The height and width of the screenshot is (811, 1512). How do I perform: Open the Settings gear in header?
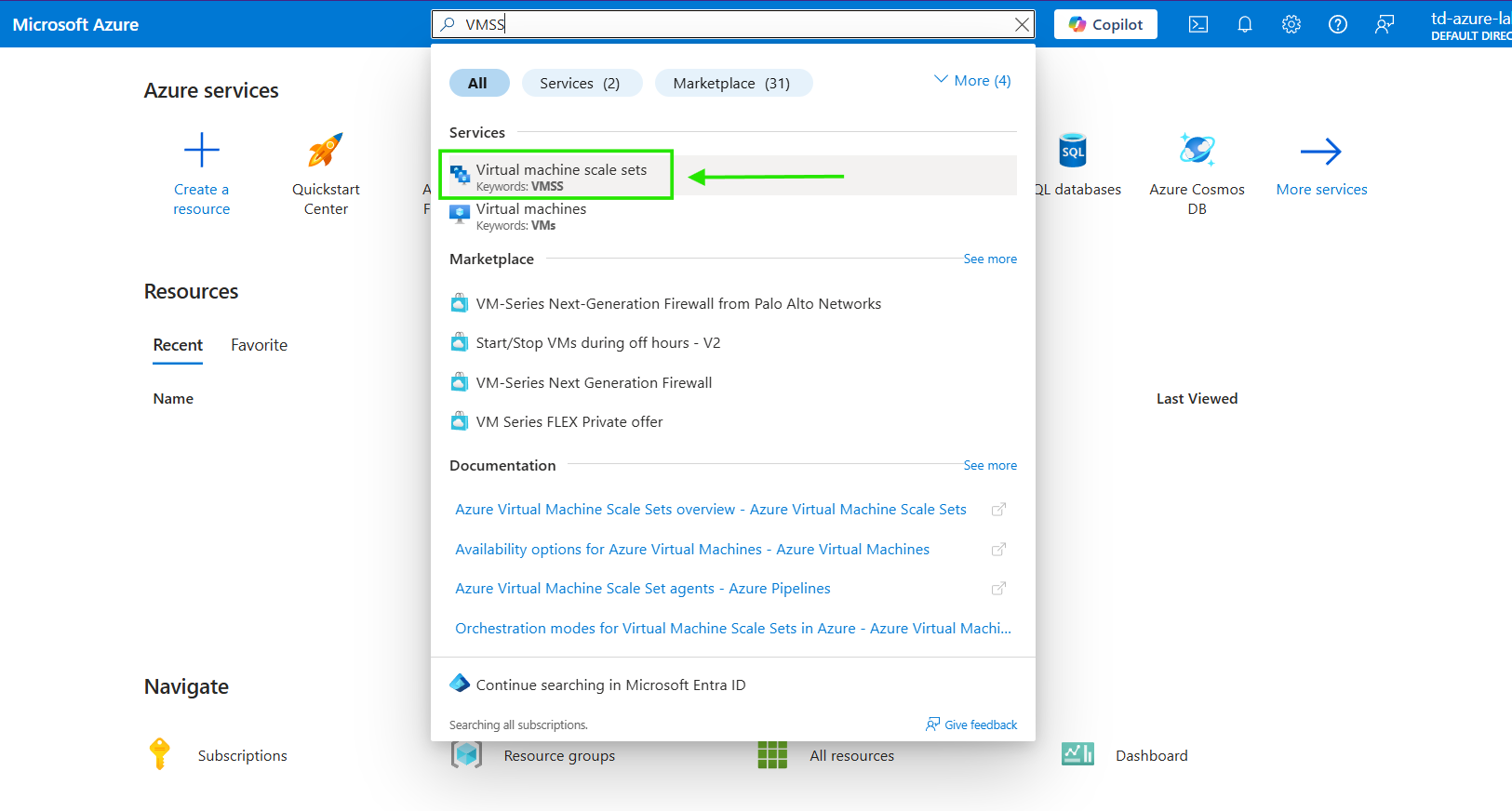[x=1291, y=25]
